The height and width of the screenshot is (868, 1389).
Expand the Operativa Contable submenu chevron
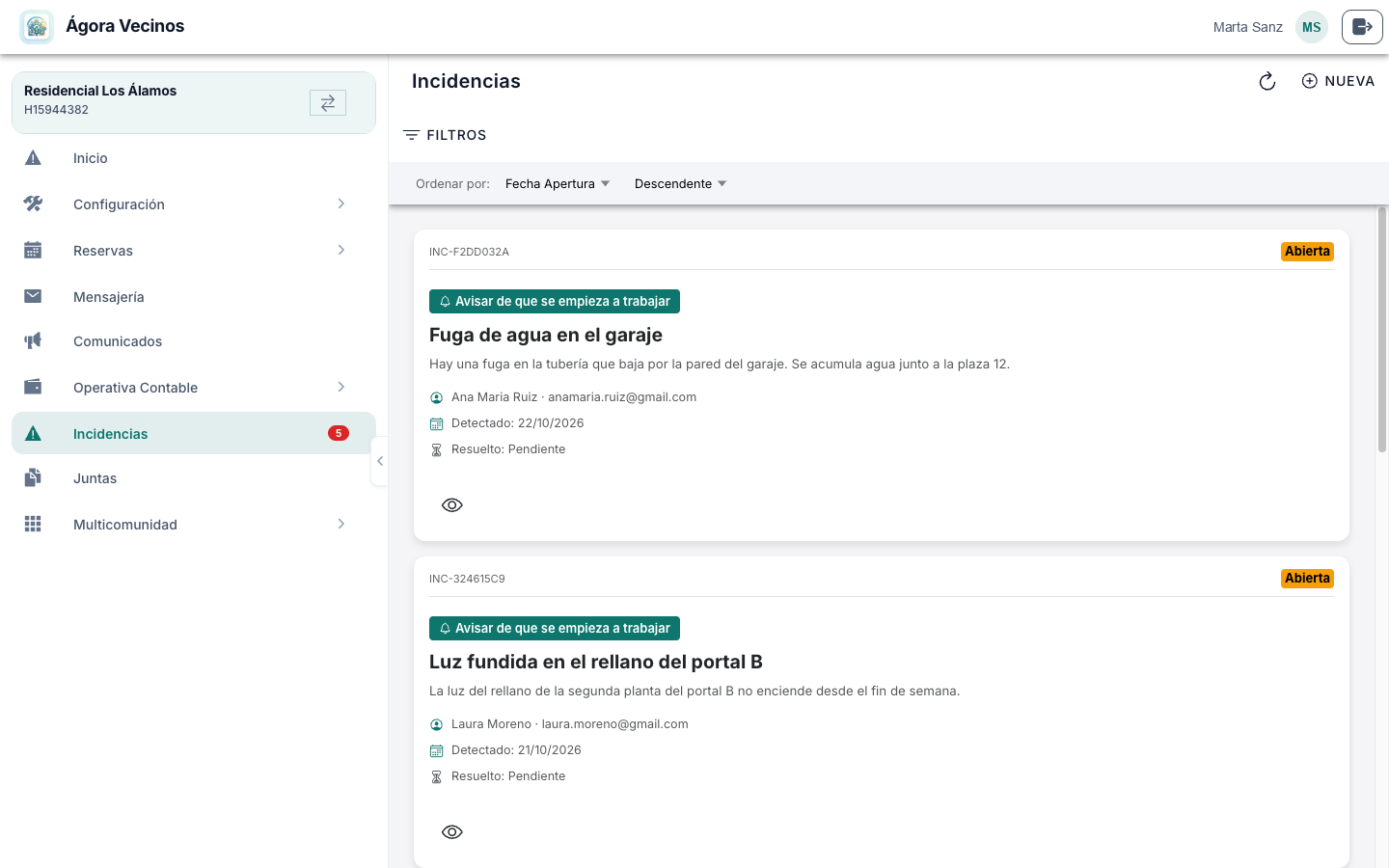[x=341, y=387]
